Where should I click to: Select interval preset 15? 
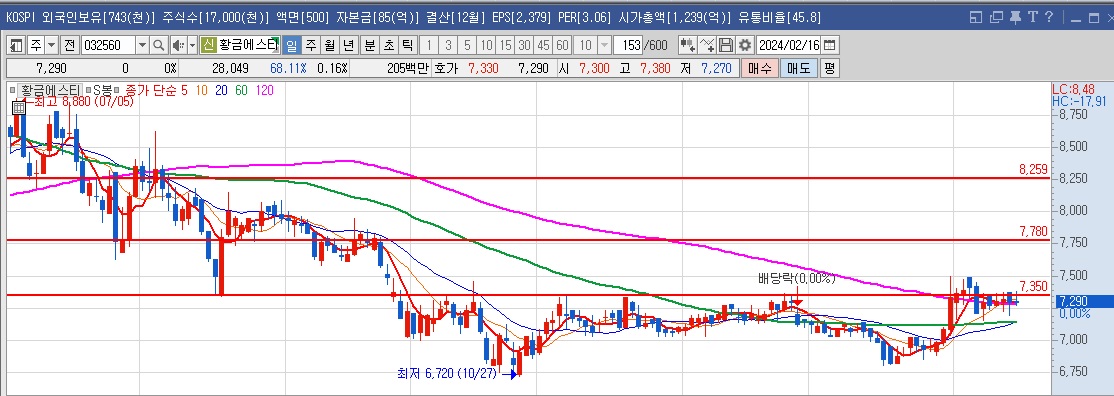505,46
